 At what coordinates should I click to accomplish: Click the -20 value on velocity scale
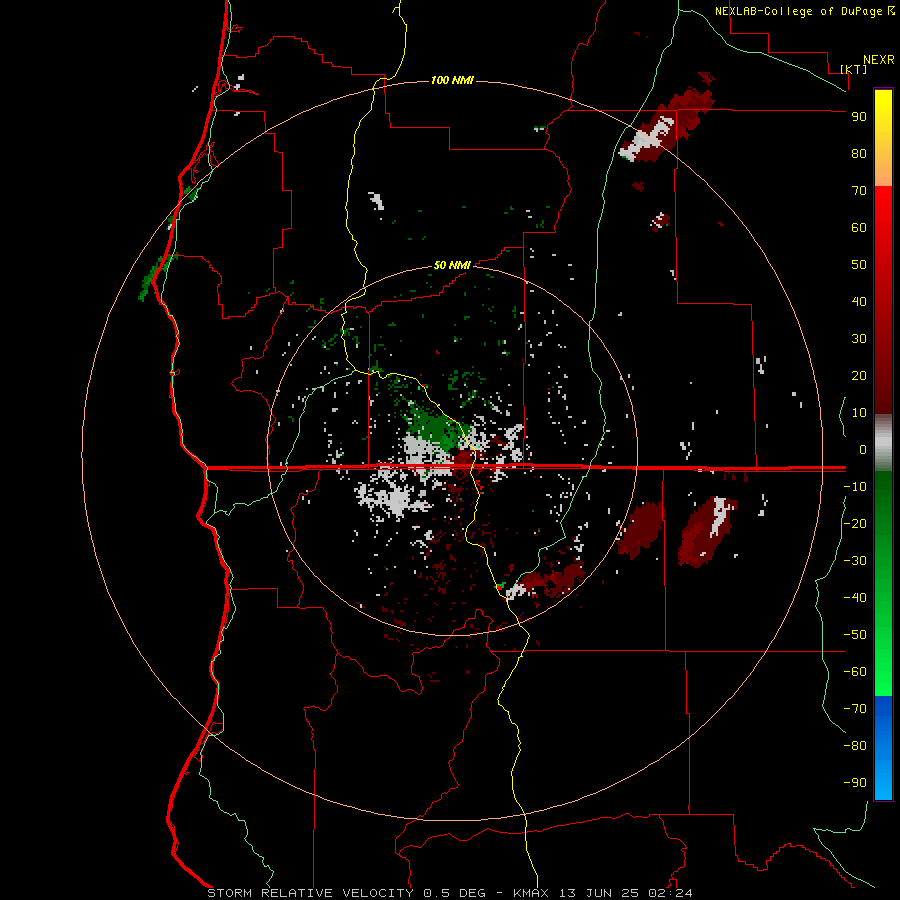[855, 523]
